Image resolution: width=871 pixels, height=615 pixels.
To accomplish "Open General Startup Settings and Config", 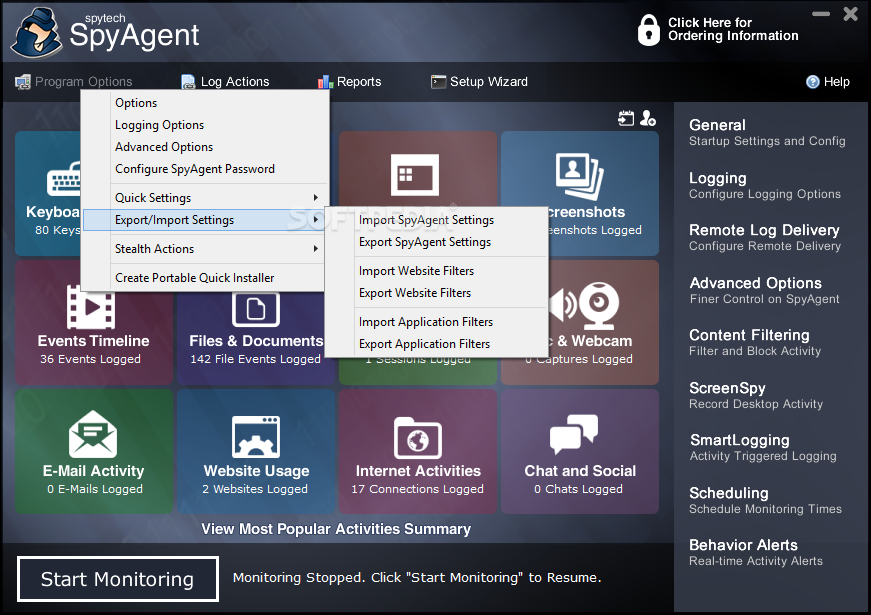I will (767, 132).
